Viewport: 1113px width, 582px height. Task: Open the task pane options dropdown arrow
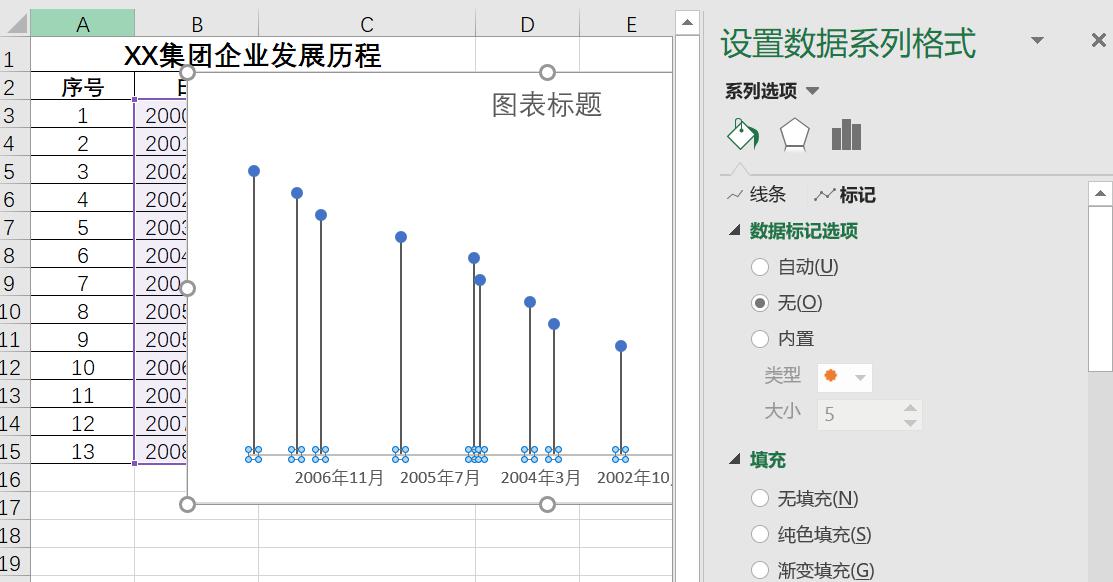(1037, 40)
